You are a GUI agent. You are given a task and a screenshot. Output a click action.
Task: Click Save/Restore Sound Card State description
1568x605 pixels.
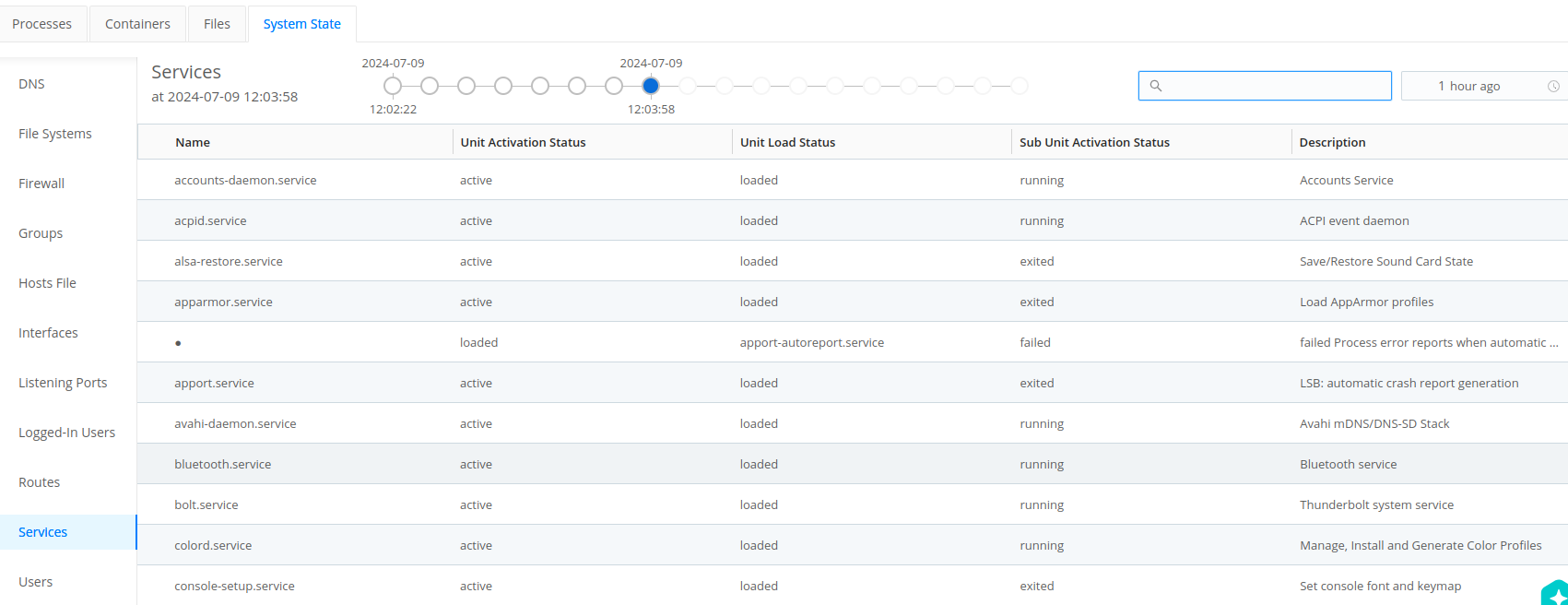coord(1386,261)
